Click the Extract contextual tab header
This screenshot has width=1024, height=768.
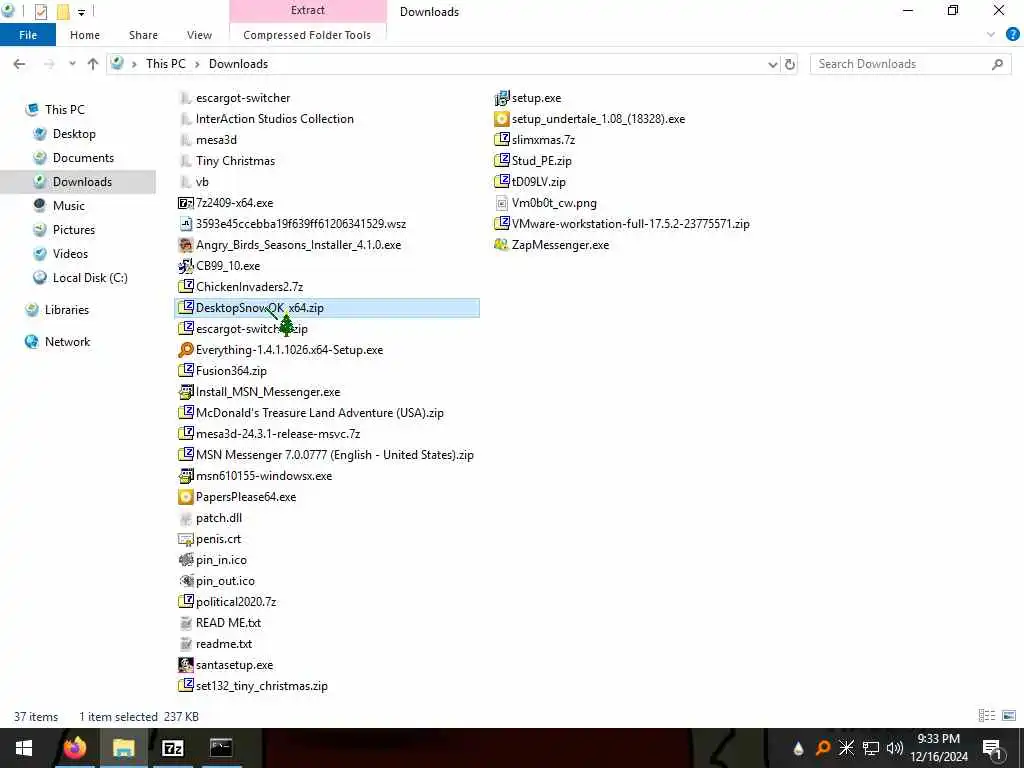308,10
